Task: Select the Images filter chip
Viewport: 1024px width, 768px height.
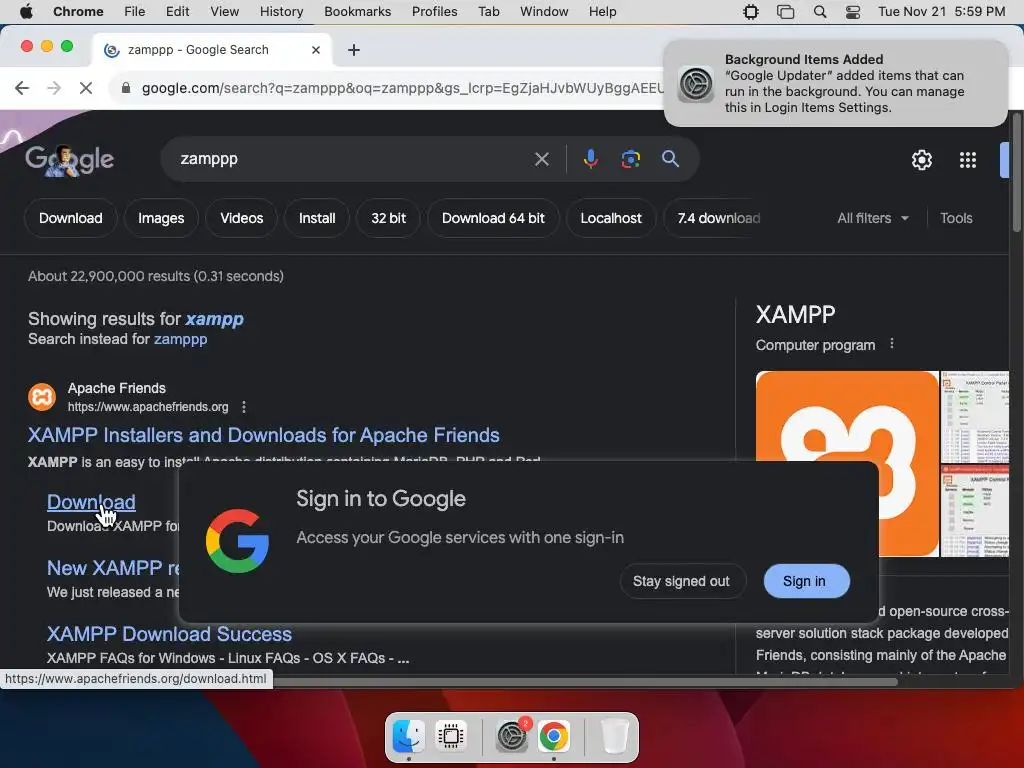Action: click(x=161, y=218)
